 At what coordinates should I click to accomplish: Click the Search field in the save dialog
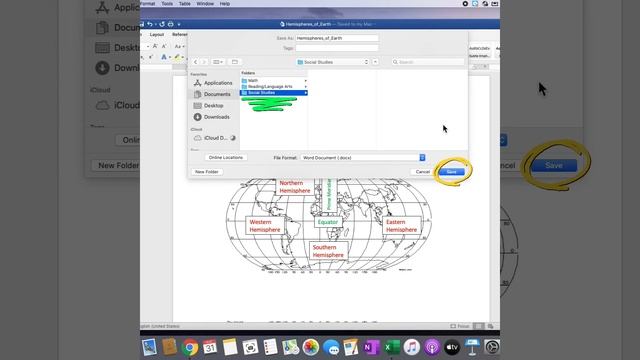click(x=428, y=62)
